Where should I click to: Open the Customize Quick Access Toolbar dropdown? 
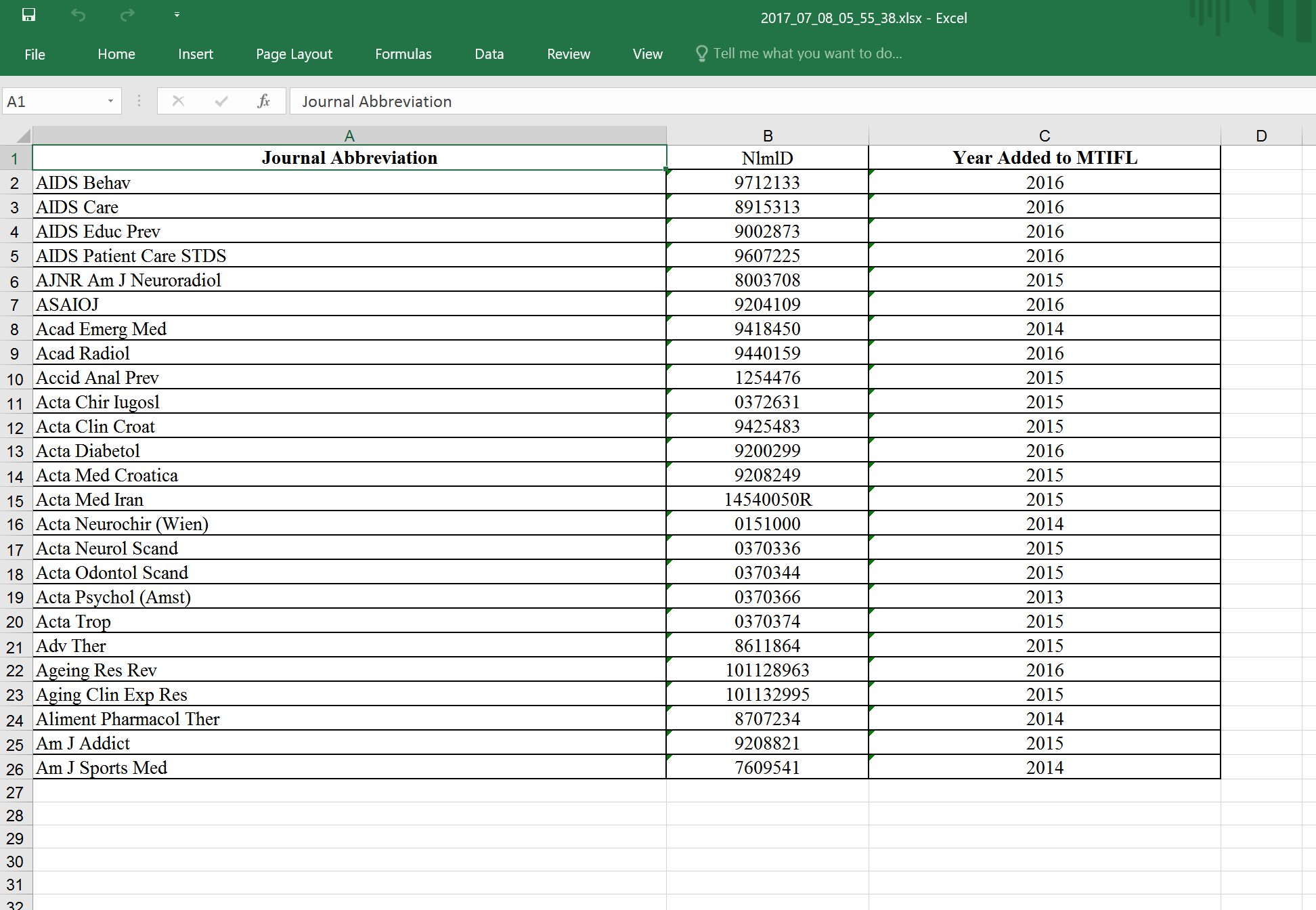177,15
